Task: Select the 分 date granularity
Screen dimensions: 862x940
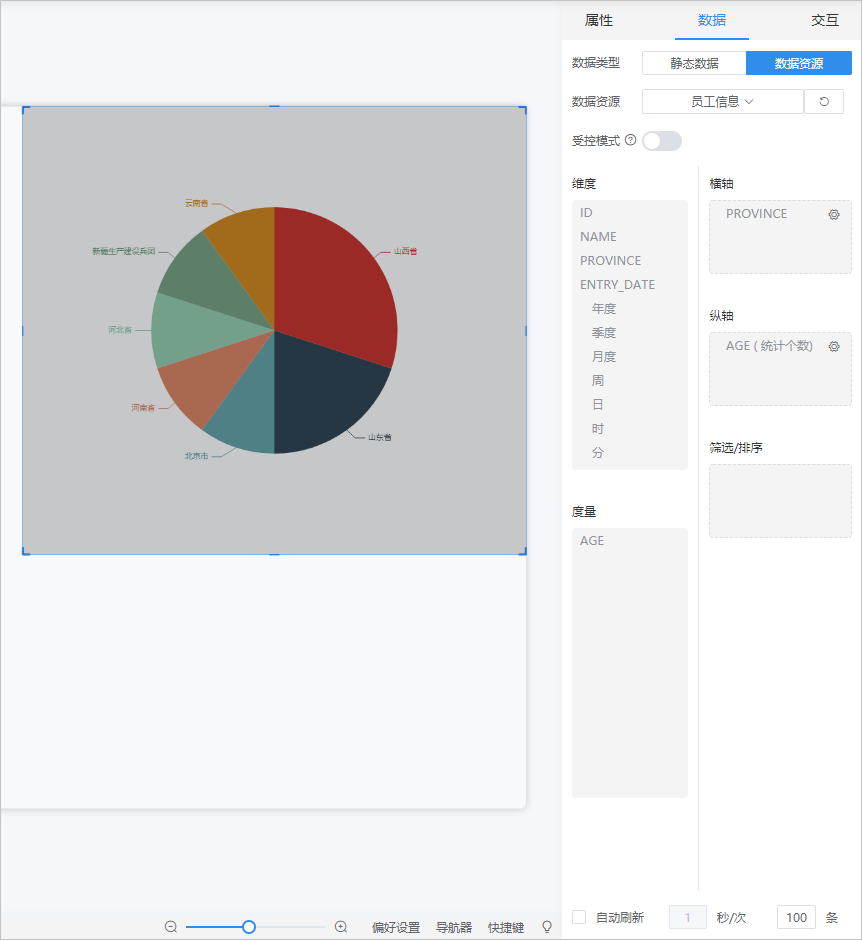Action: (598, 452)
